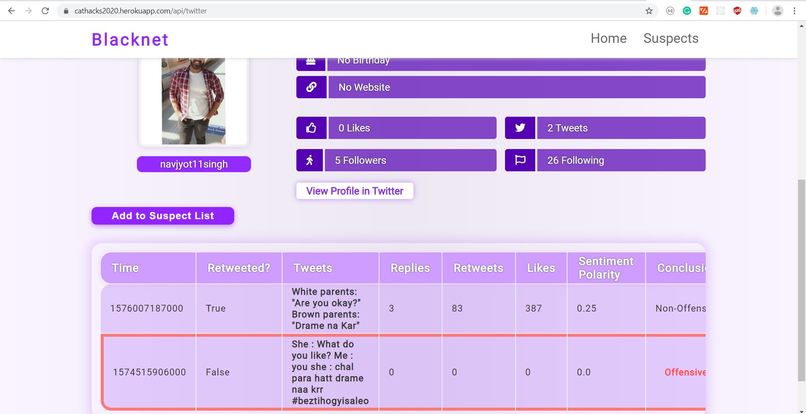Open Chrome three-dot menu
The width and height of the screenshot is (806, 414).
794,10
